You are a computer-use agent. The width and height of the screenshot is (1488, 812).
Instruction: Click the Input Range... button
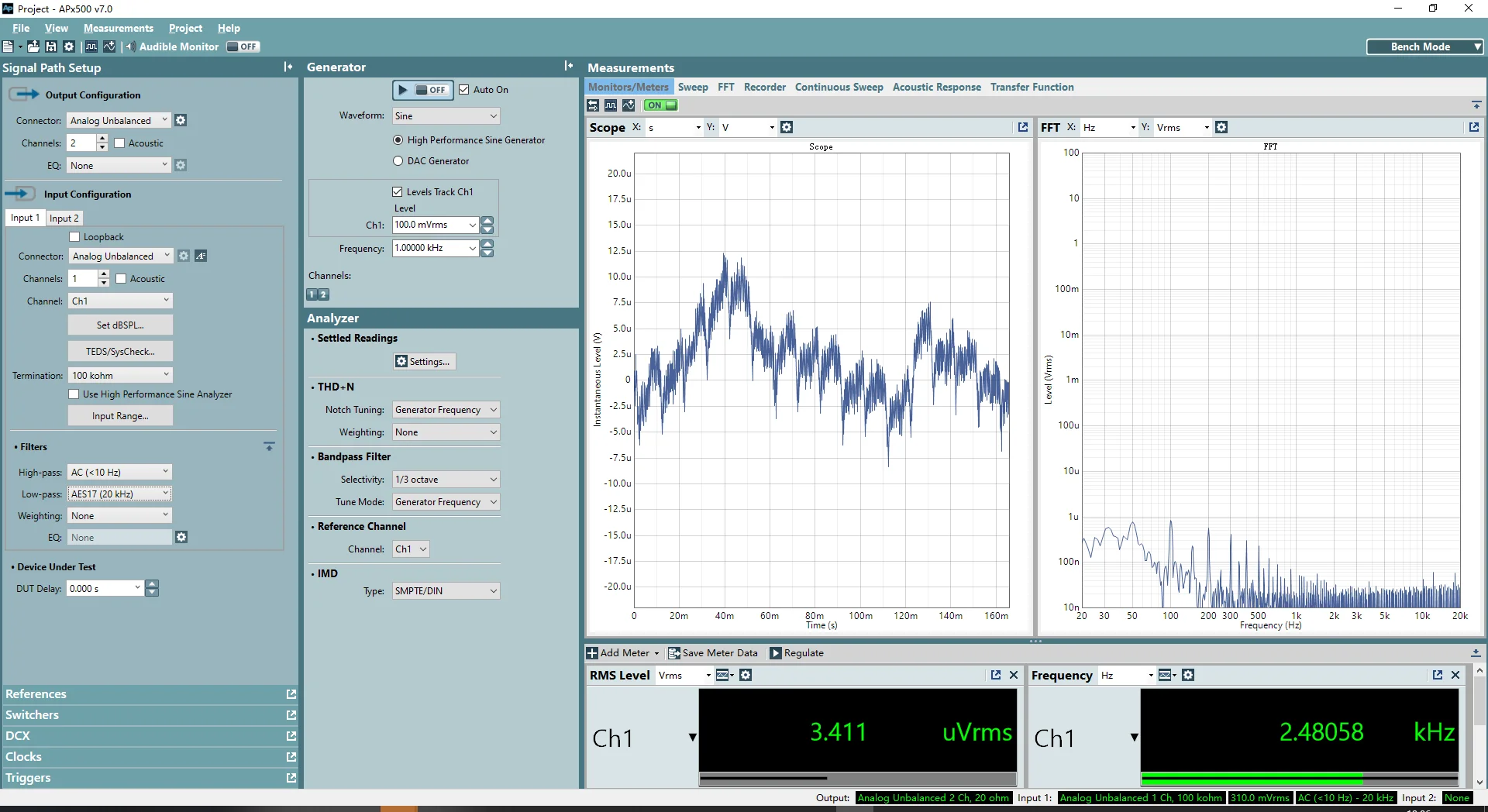coord(120,416)
